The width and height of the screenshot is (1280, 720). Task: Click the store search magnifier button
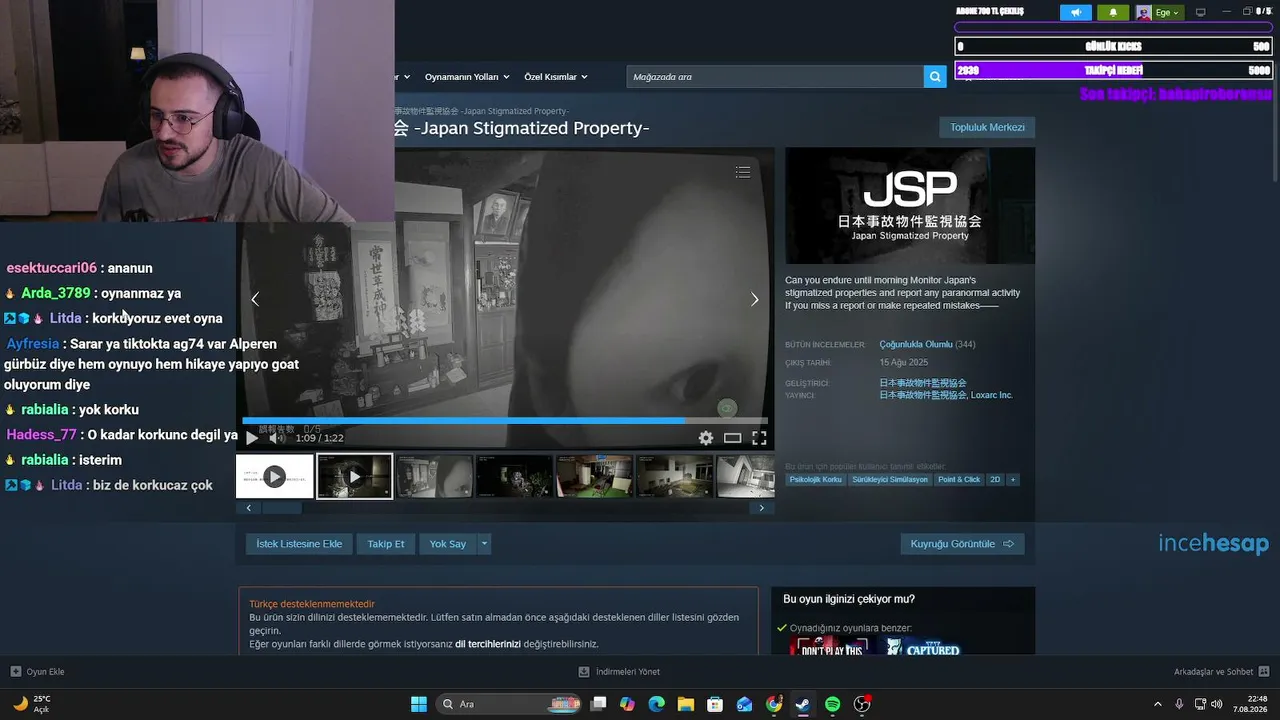(x=935, y=77)
